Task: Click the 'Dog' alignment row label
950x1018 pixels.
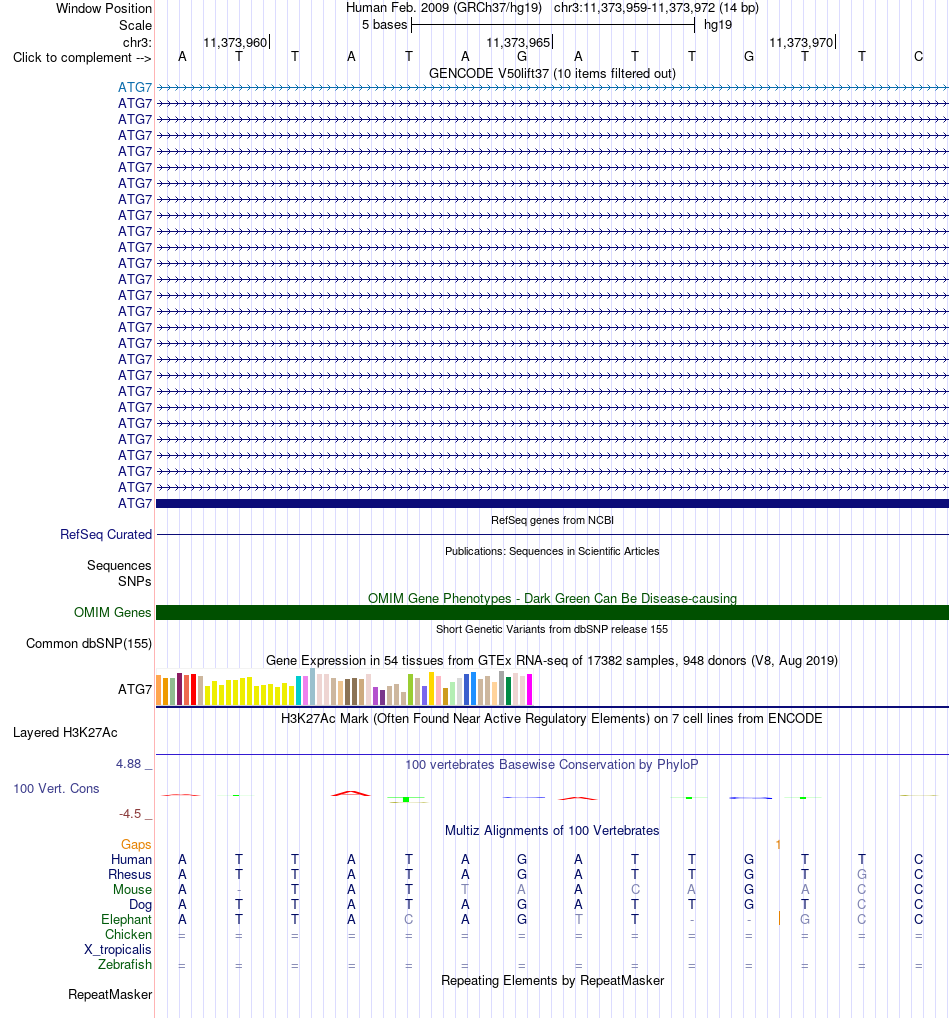Action: coord(140,904)
